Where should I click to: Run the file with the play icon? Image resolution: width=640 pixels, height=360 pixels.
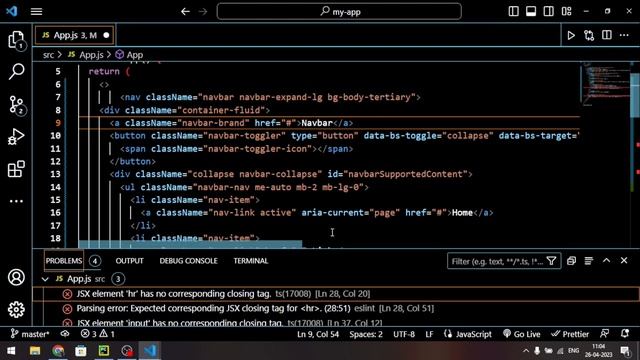coord(571,36)
